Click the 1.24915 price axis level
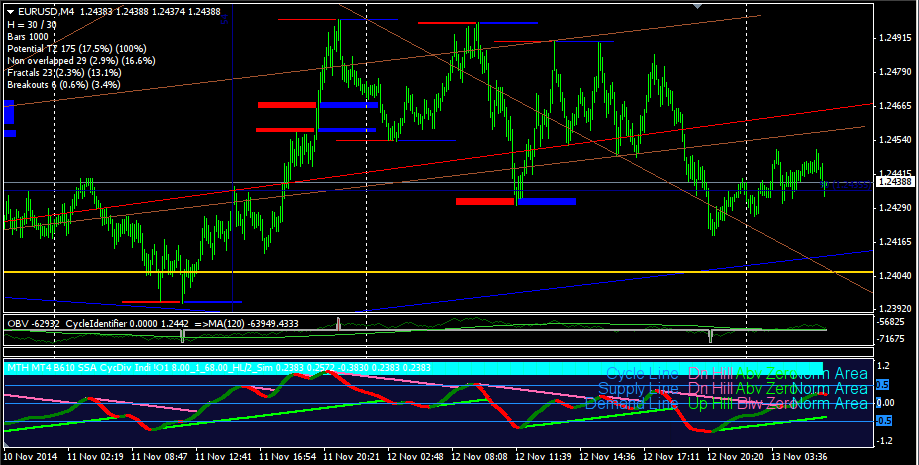This screenshot has width=919, height=465. coord(895,38)
